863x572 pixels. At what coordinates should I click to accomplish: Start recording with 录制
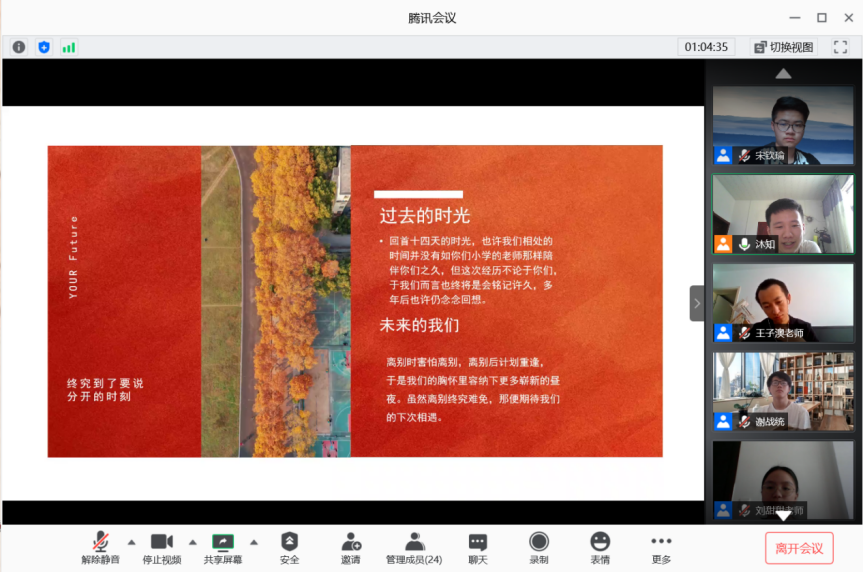pos(539,547)
